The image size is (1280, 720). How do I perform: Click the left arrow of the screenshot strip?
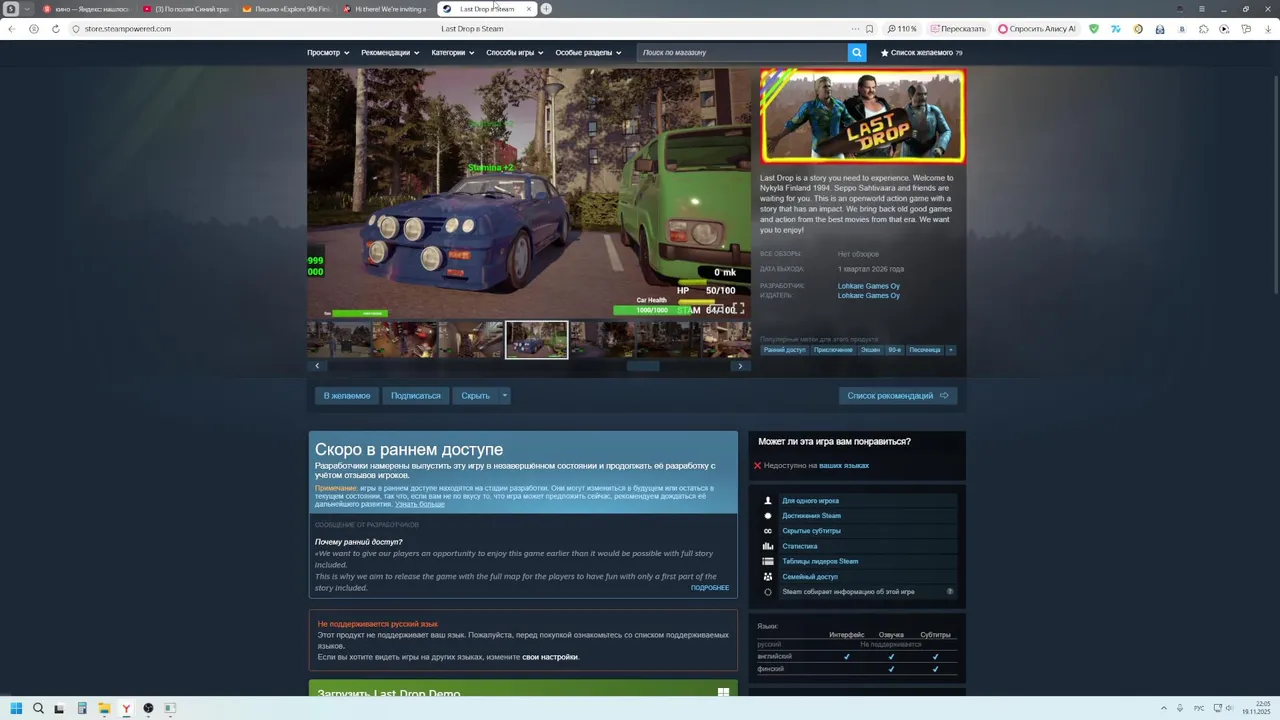pos(317,366)
